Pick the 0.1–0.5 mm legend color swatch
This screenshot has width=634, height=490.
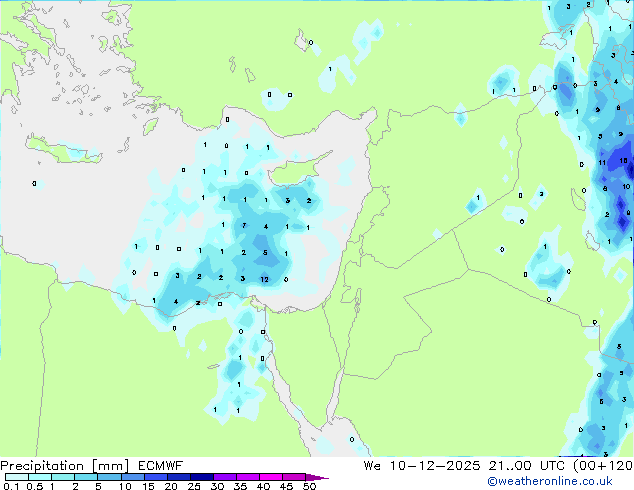pyautogui.click(x=17, y=477)
